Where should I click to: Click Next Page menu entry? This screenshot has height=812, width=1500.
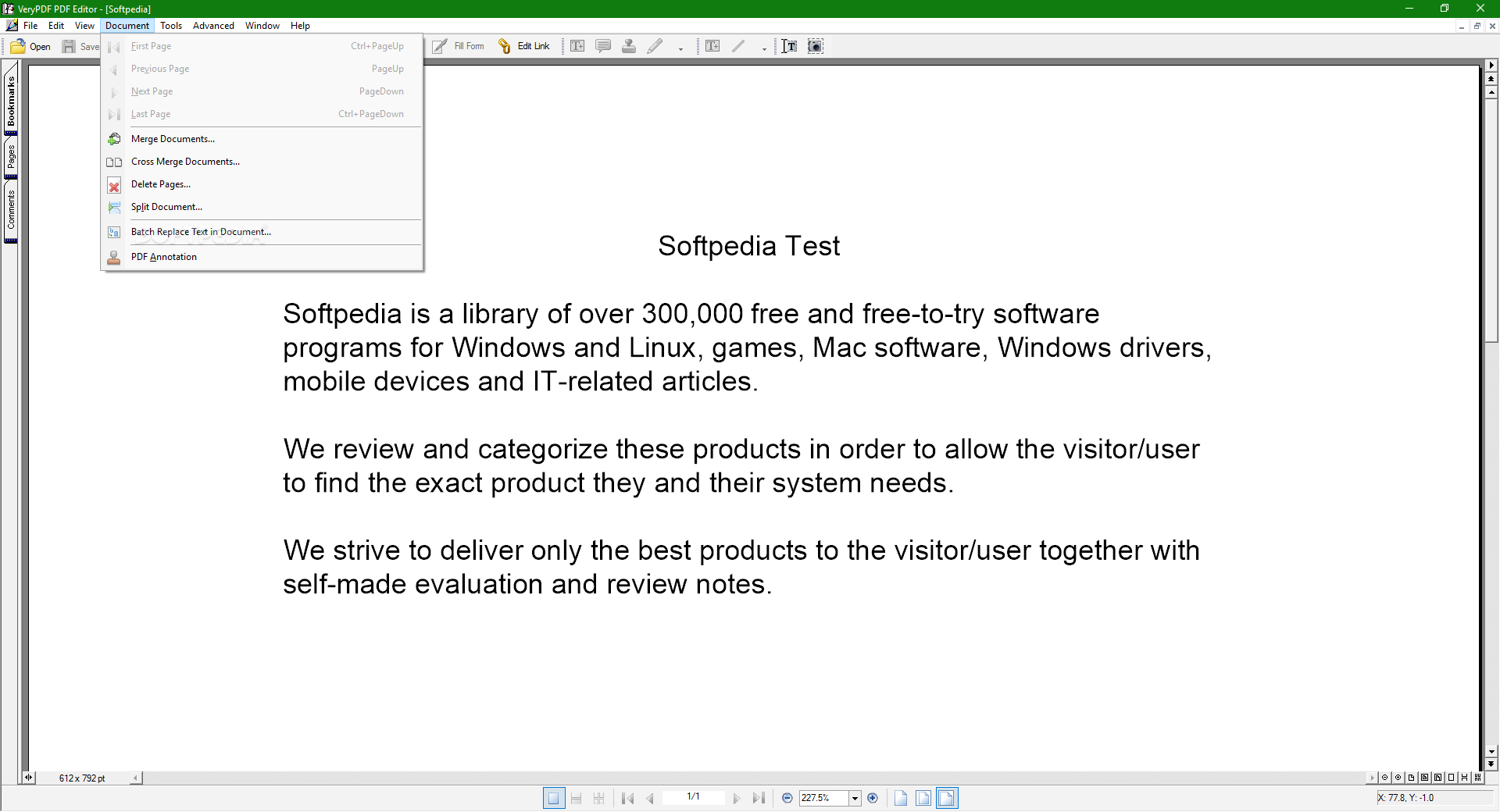point(262,91)
